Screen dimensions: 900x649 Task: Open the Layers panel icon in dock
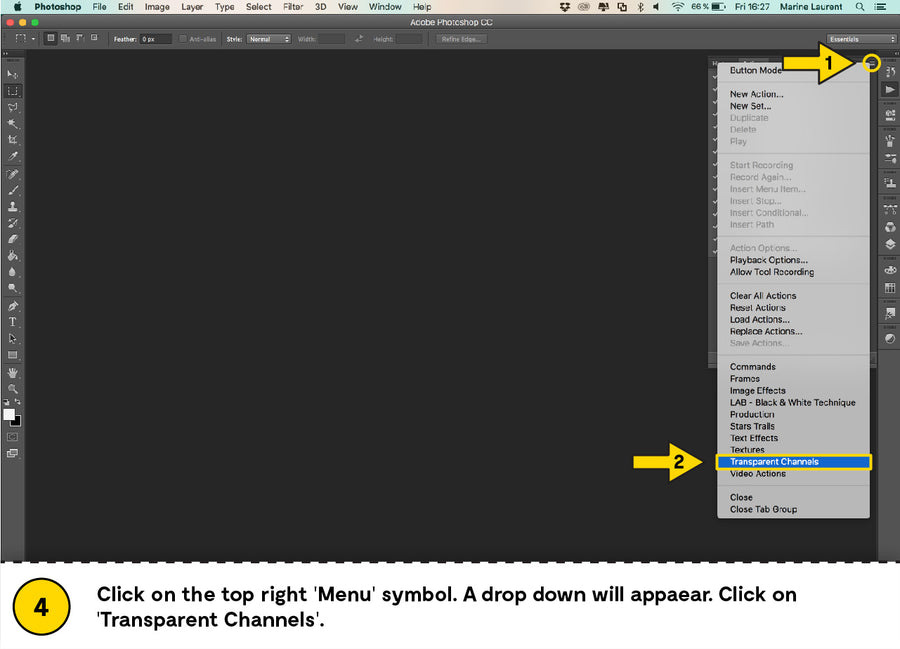(x=890, y=244)
